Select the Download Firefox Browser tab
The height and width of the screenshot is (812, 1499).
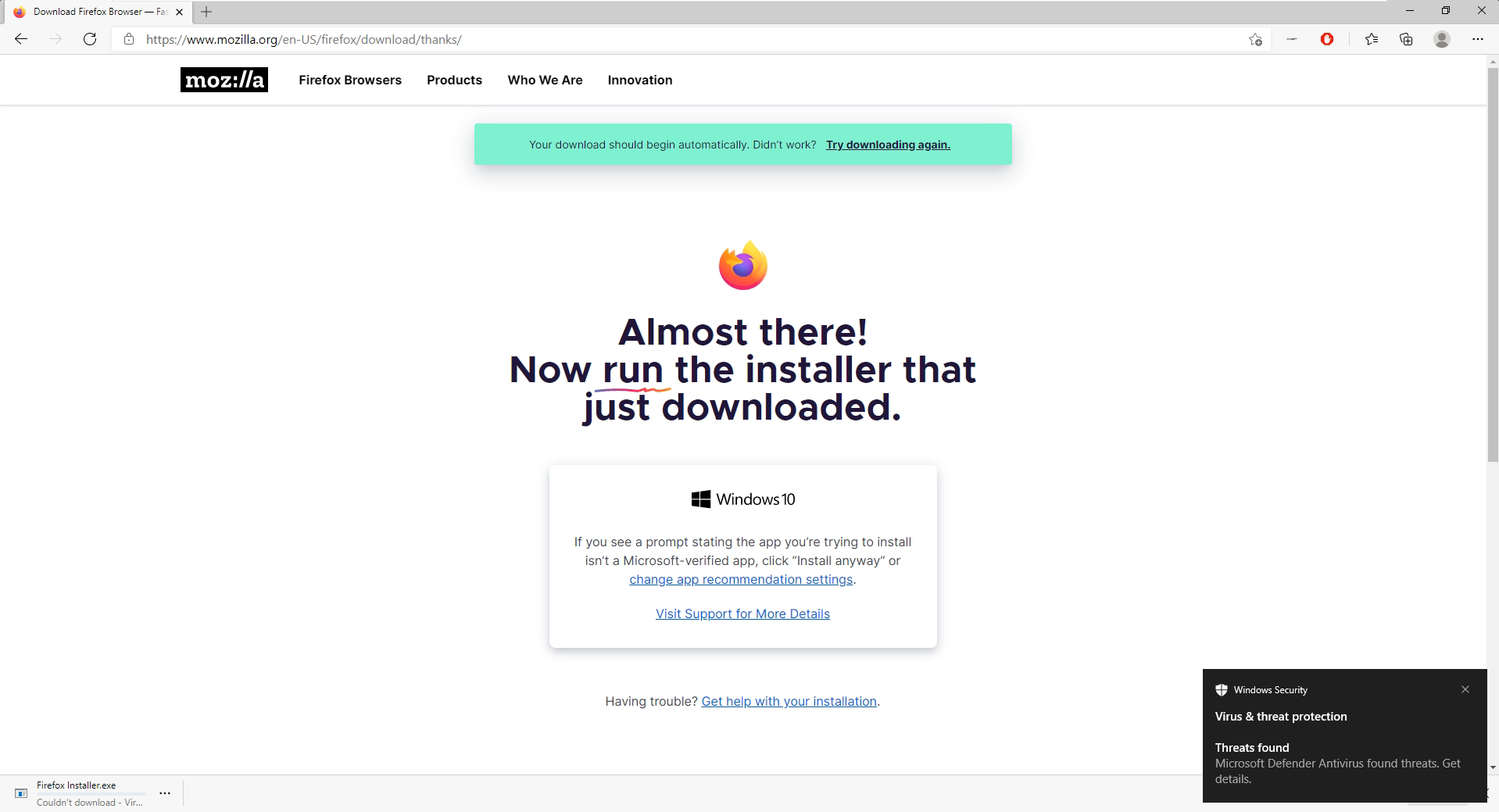98,12
